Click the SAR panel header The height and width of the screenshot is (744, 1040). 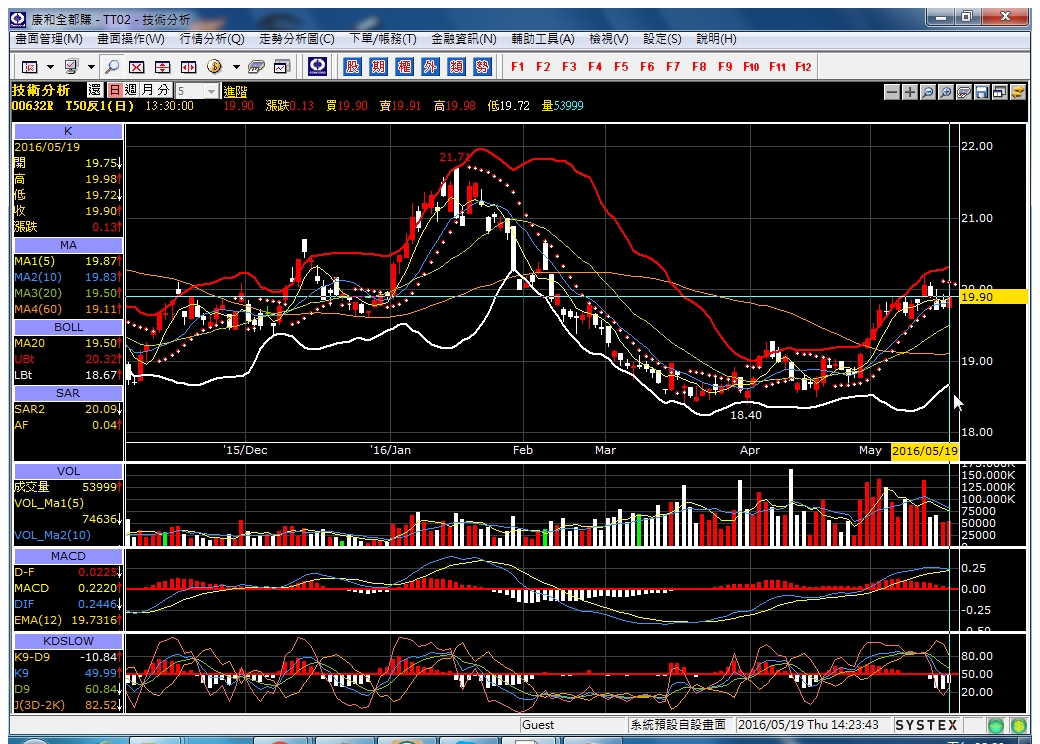68,393
